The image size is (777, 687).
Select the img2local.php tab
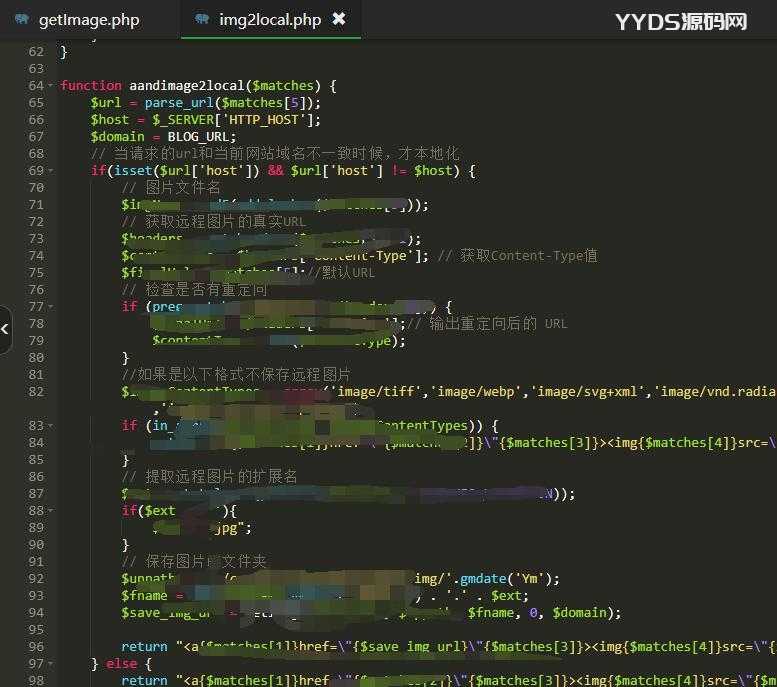tap(269, 20)
